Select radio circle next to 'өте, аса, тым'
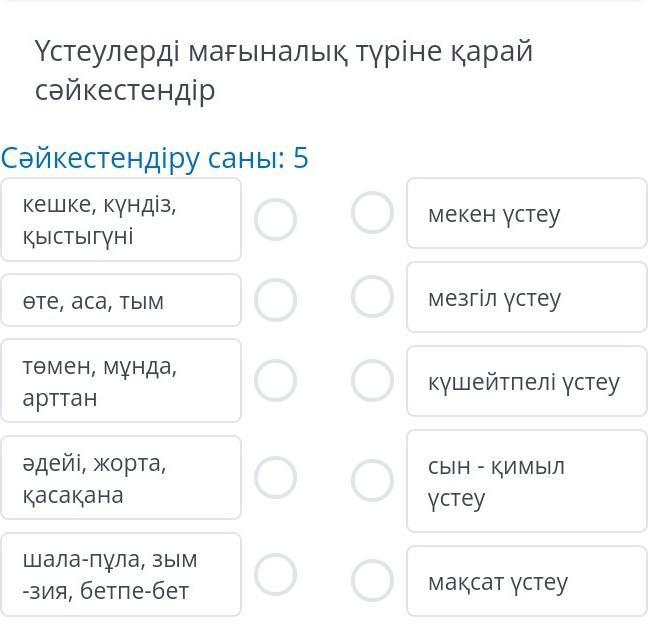The height and width of the screenshot is (625, 660). tap(275, 298)
